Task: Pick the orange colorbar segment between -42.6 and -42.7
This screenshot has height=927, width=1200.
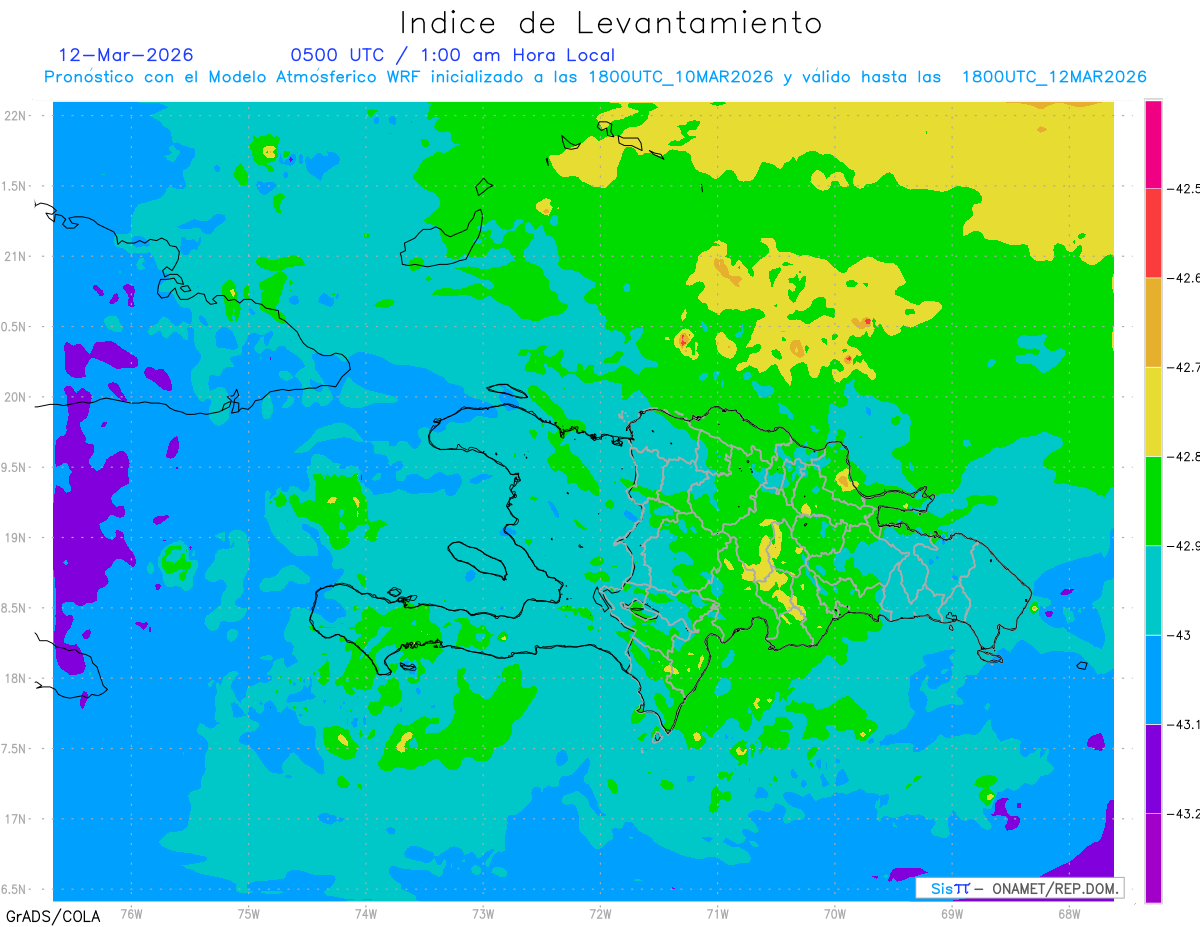Action: 1153,322
